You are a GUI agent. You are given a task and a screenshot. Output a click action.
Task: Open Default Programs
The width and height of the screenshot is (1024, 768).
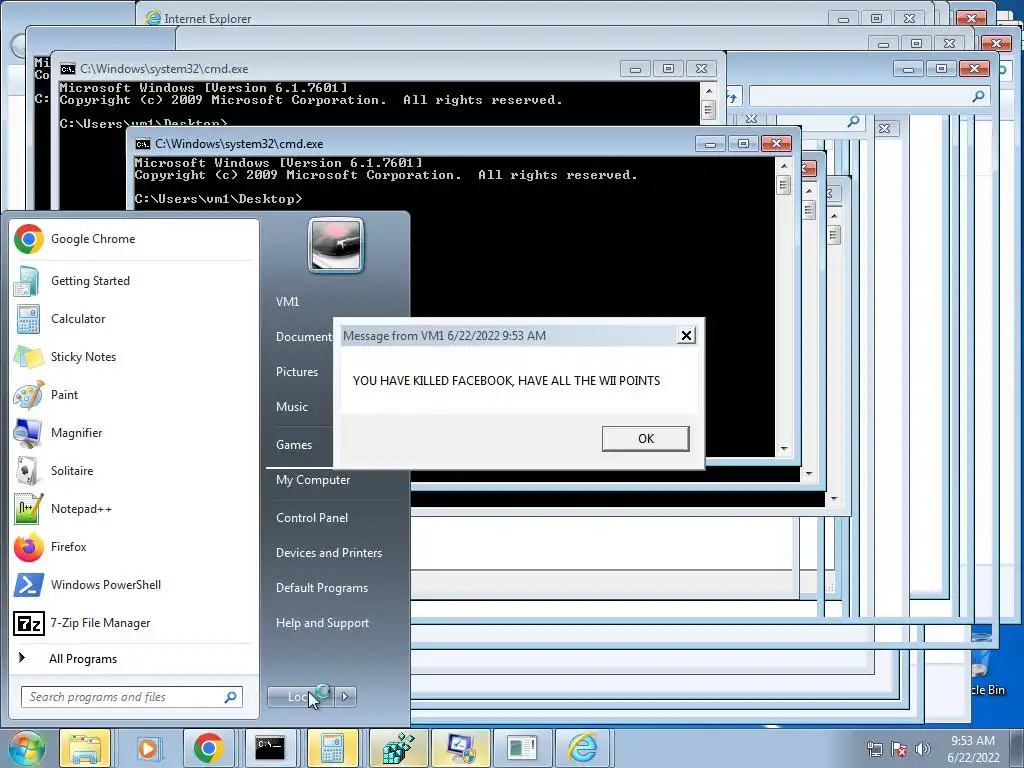pyautogui.click(x=322, y=588)
